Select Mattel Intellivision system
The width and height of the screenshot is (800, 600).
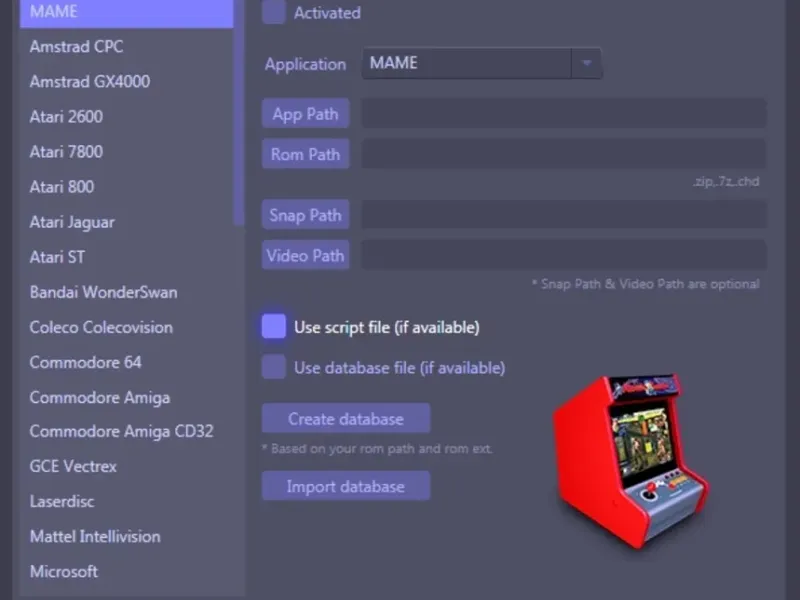click(95, 537)
